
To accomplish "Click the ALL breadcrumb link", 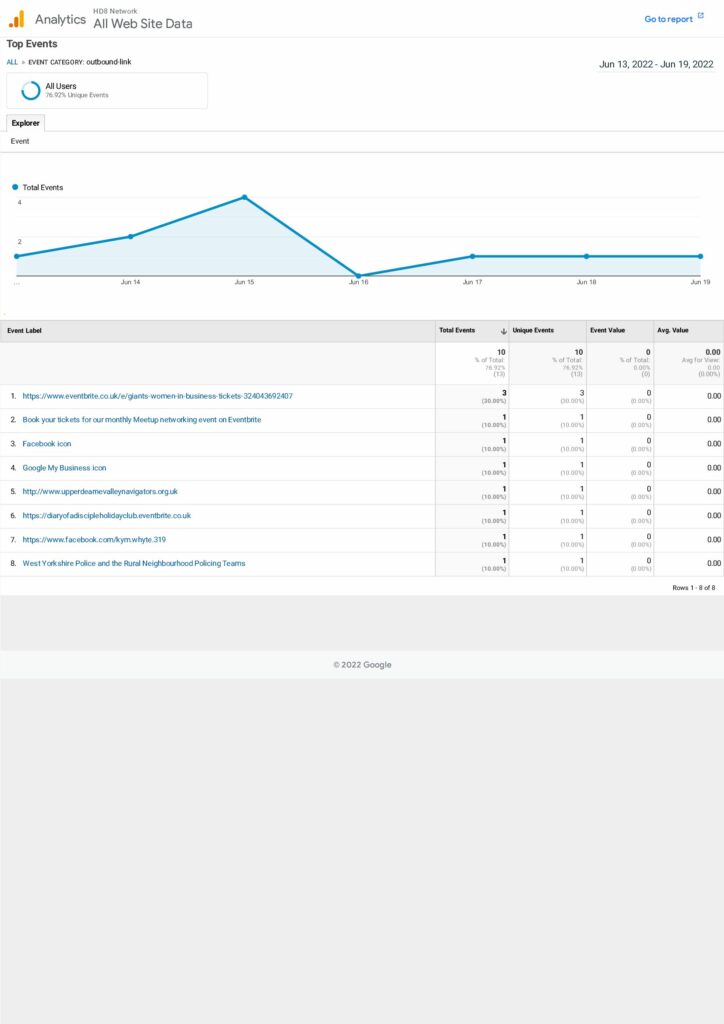I will pyautogui.click(x=12, y=62).
